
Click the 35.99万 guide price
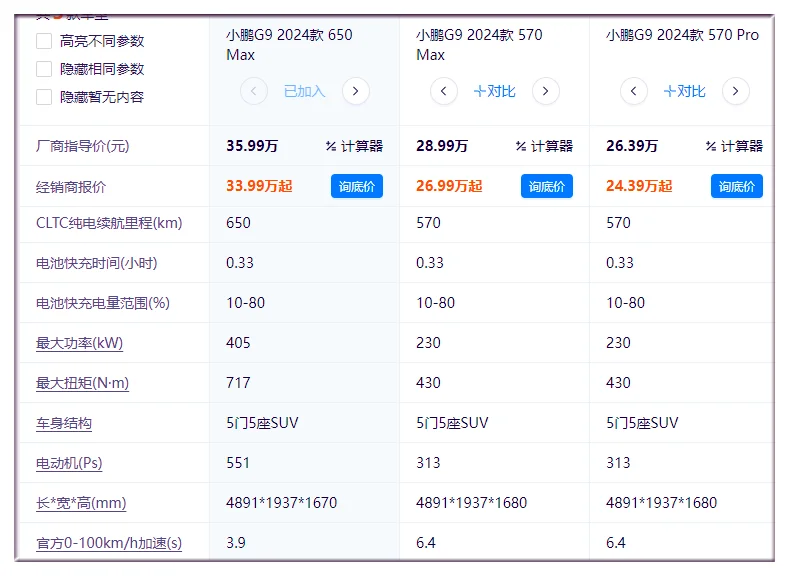[x=252, y=146]
